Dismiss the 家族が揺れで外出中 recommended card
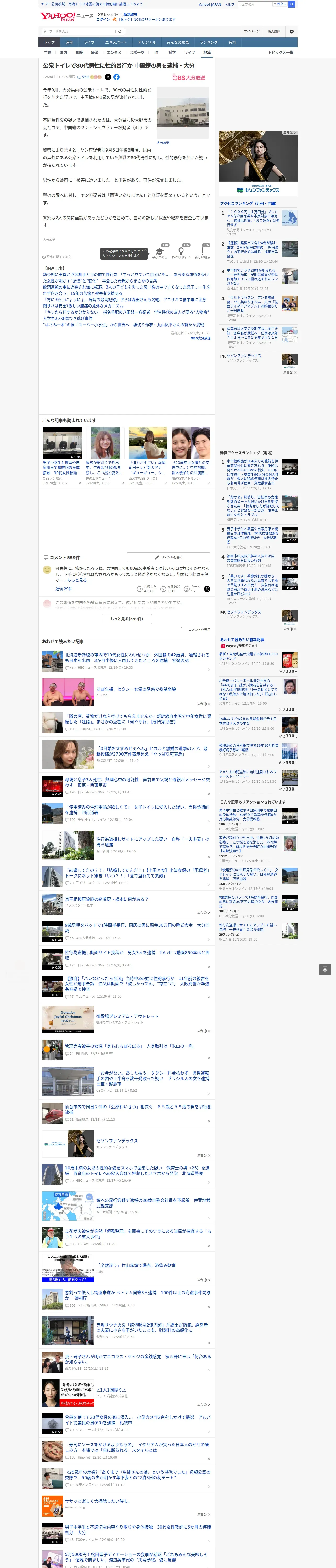336x1568 pixels. click(122, 483)
